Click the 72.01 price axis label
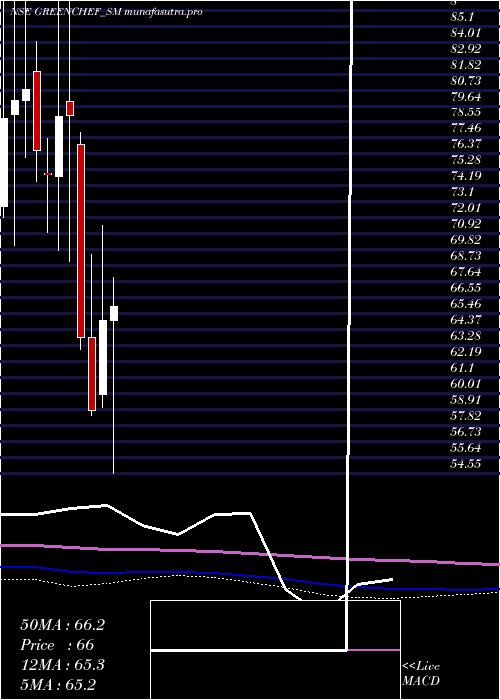This screenshot has height=700, width=500. pyautogui.click(x=466, y=208)
